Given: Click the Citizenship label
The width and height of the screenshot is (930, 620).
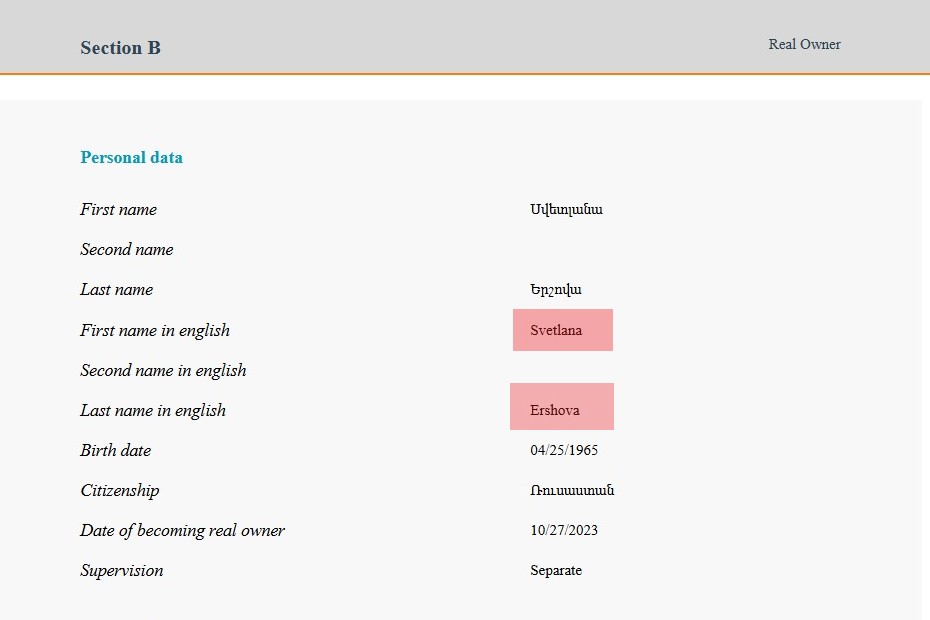Looking at the screenshot, I should click(x=120, y=491).
